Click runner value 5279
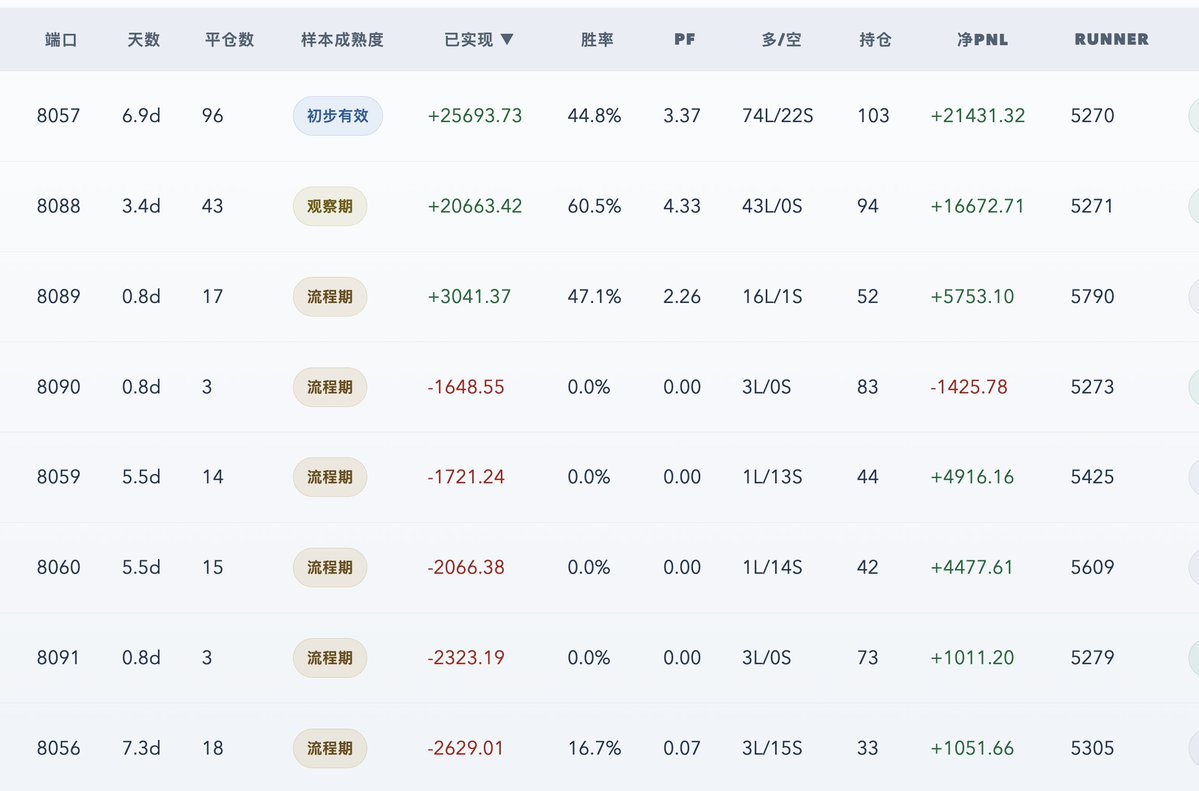Image resolution: width=1199 pixels, height=791 pixels. 1092,657
